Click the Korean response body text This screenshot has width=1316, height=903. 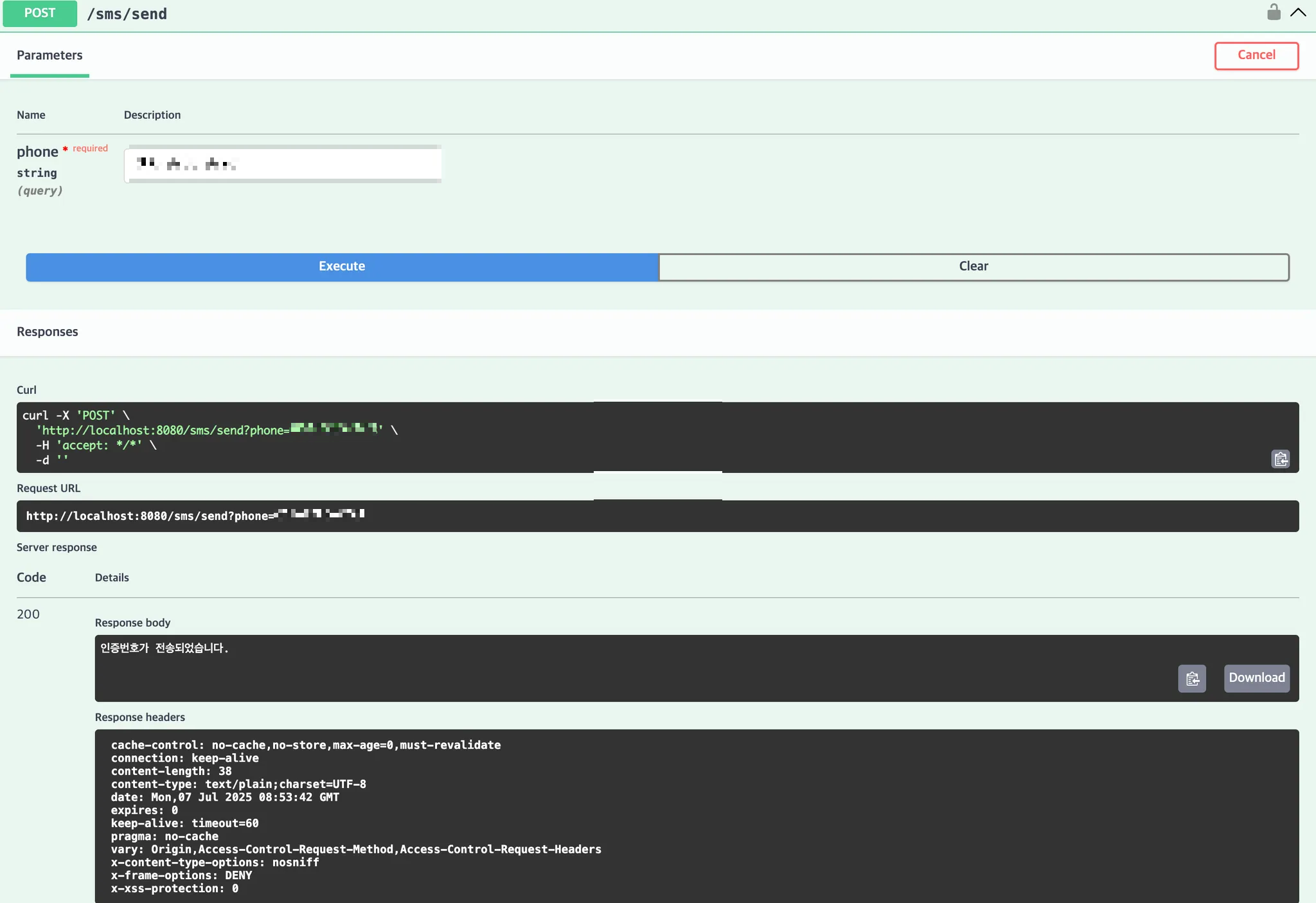click(x=164, y=648)
